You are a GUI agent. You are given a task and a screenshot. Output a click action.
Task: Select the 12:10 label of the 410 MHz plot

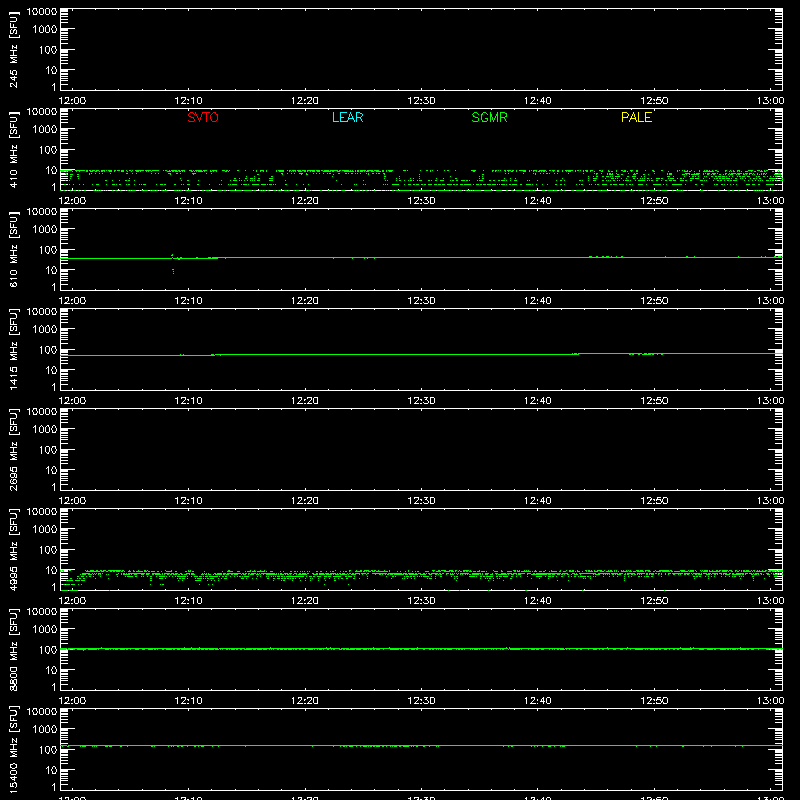[189, 201]
